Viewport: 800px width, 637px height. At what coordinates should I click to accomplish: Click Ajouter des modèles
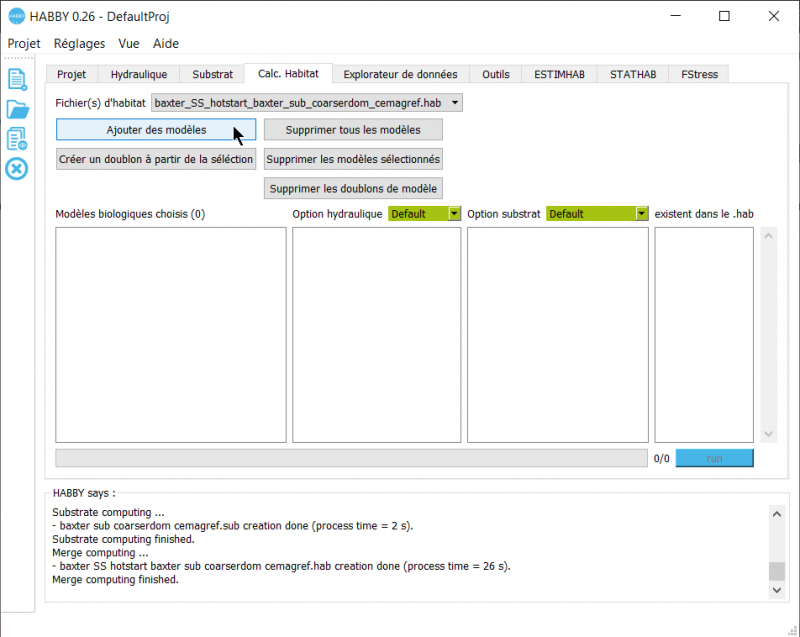[x=155, y=130]
